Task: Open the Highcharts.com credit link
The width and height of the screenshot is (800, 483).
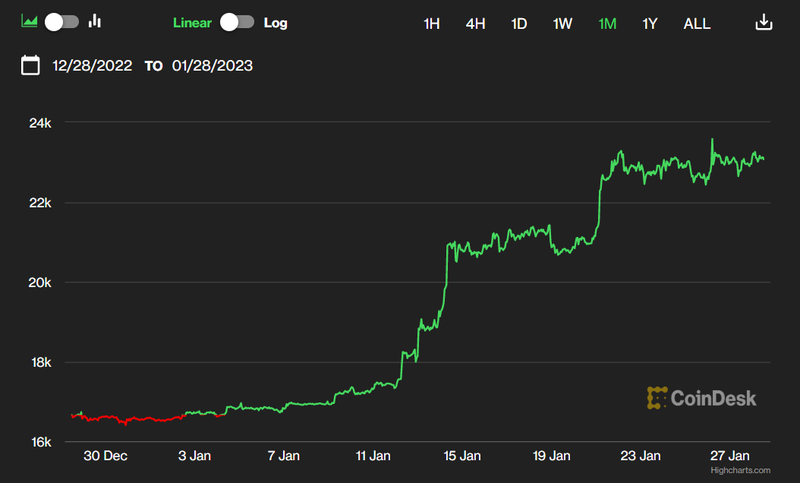Action: click(736, 469)
